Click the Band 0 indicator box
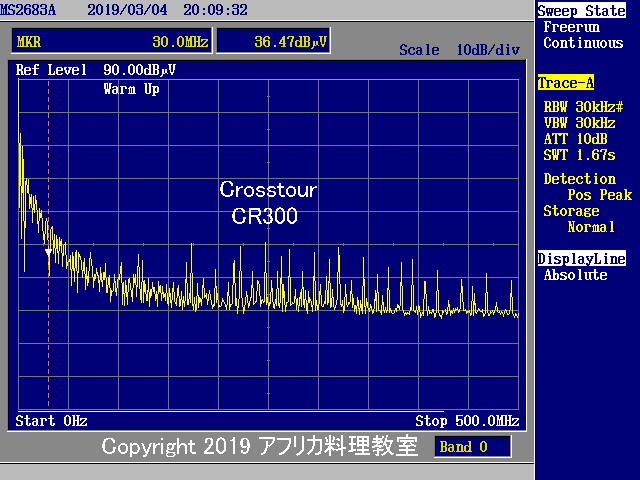 tap(473, 447)
